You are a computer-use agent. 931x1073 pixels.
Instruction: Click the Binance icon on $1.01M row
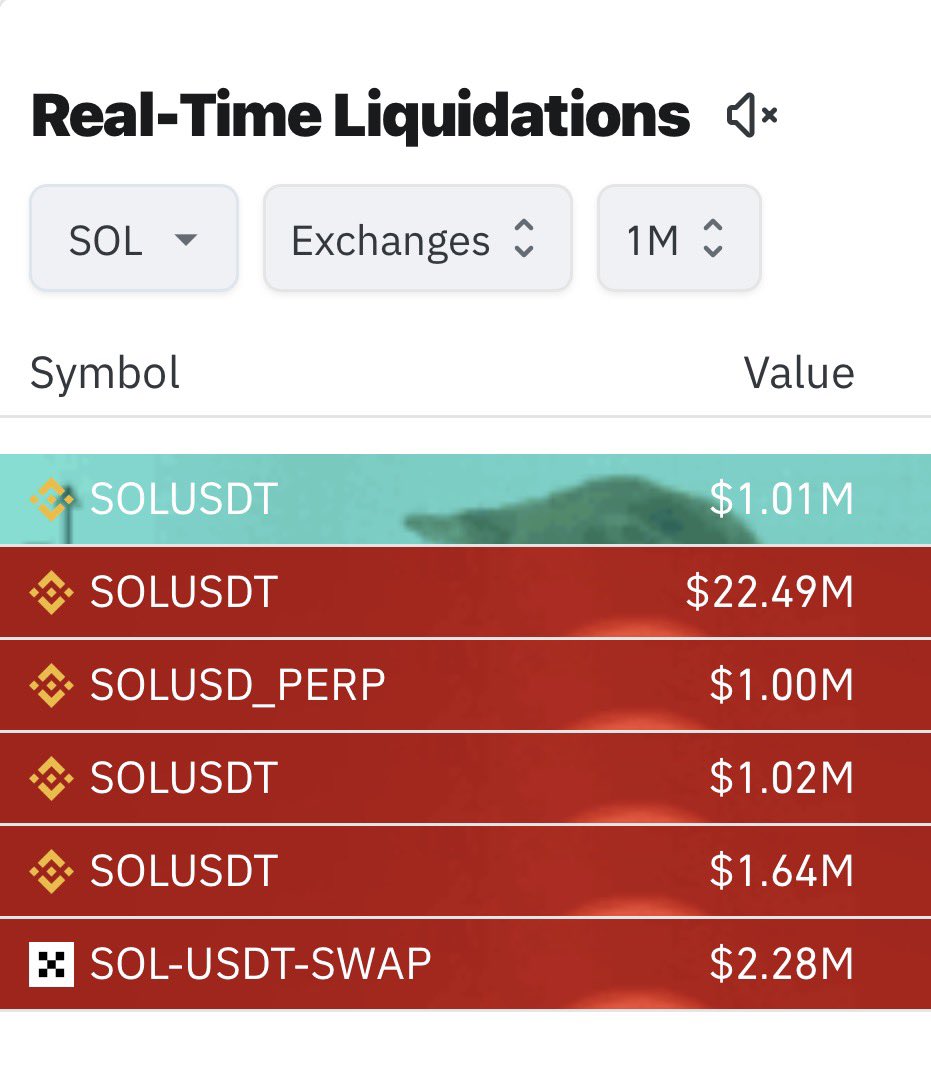[51, 500]
